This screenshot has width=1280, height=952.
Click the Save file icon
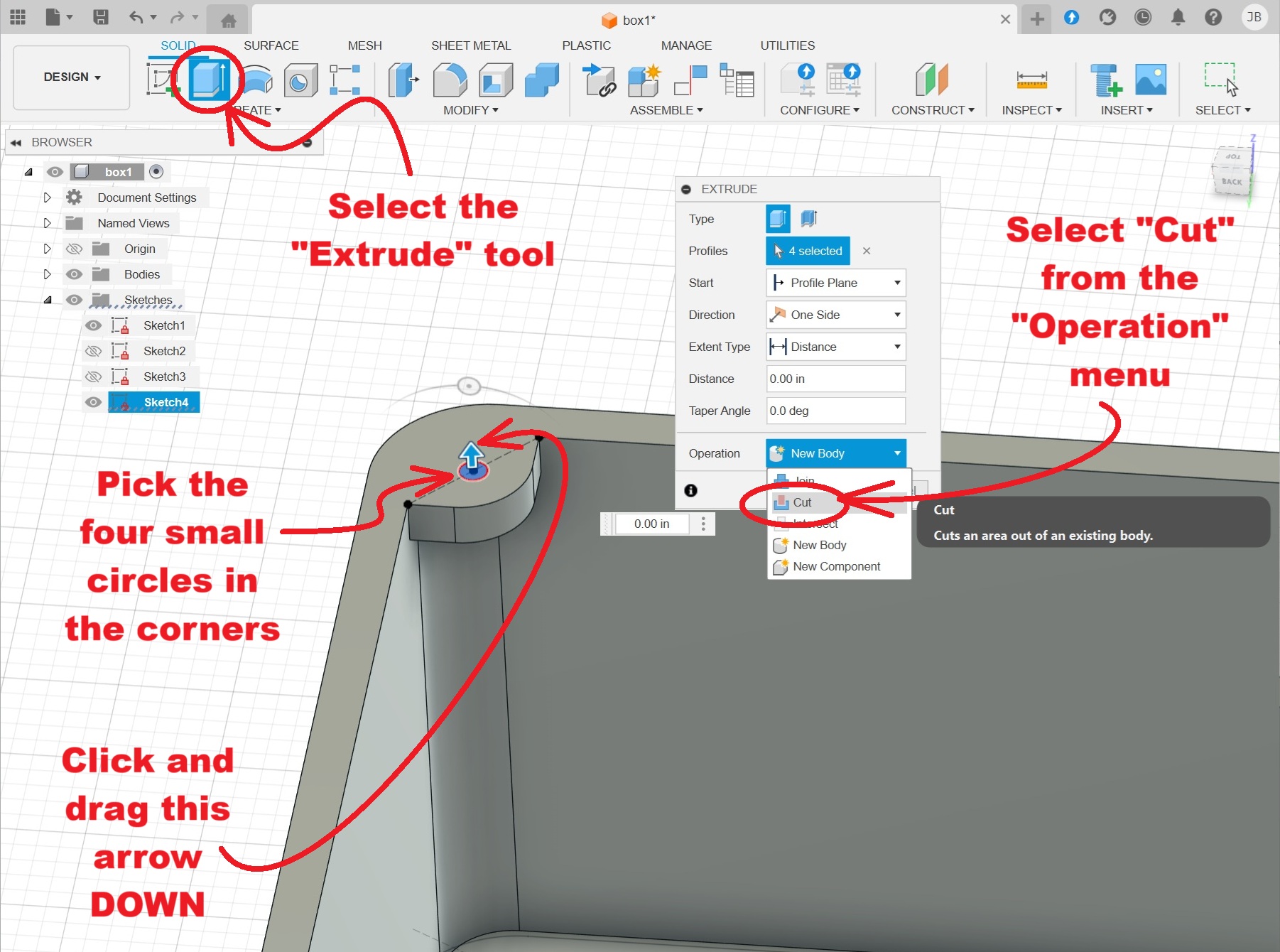(100, 17)
